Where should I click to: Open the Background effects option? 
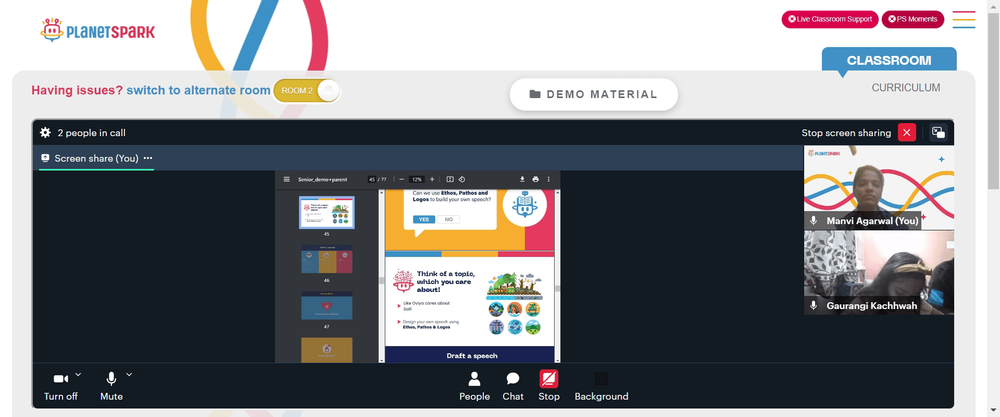click(601, 386)
